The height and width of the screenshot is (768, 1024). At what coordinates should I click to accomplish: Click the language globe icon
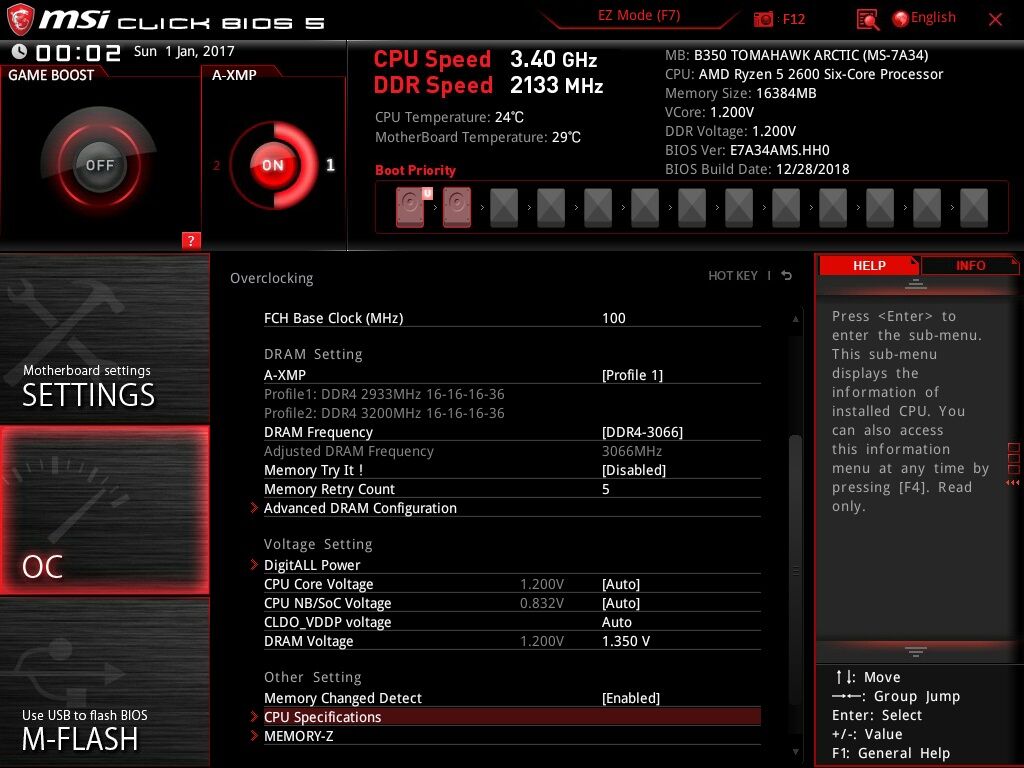click(x=900, y=19)
